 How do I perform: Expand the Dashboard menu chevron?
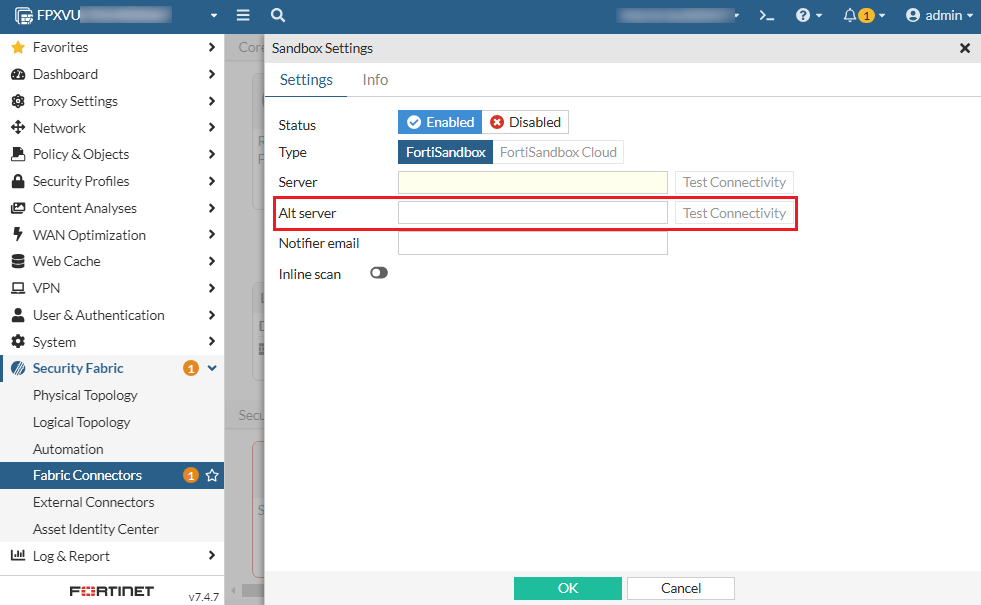(x=211, y=74)
